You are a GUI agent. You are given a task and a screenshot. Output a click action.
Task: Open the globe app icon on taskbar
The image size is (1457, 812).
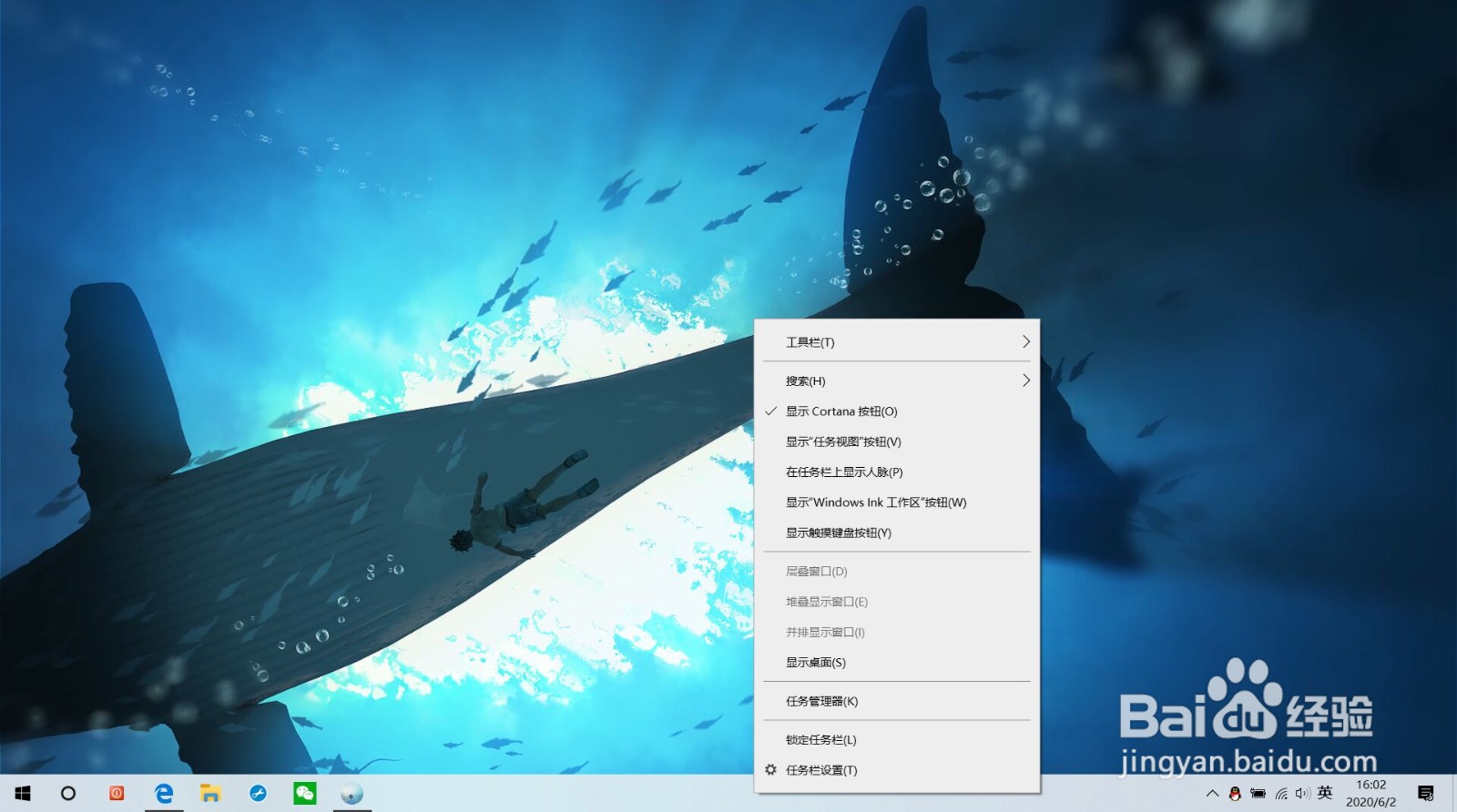click(x=352, y=794)
